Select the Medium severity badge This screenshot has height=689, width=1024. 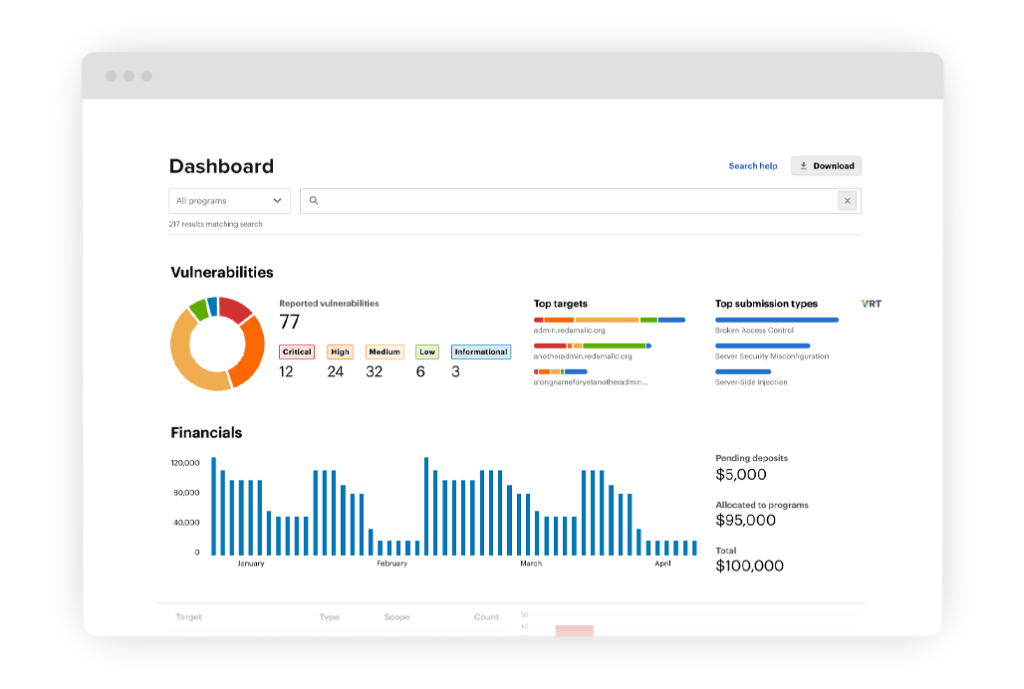click(384, 352)
